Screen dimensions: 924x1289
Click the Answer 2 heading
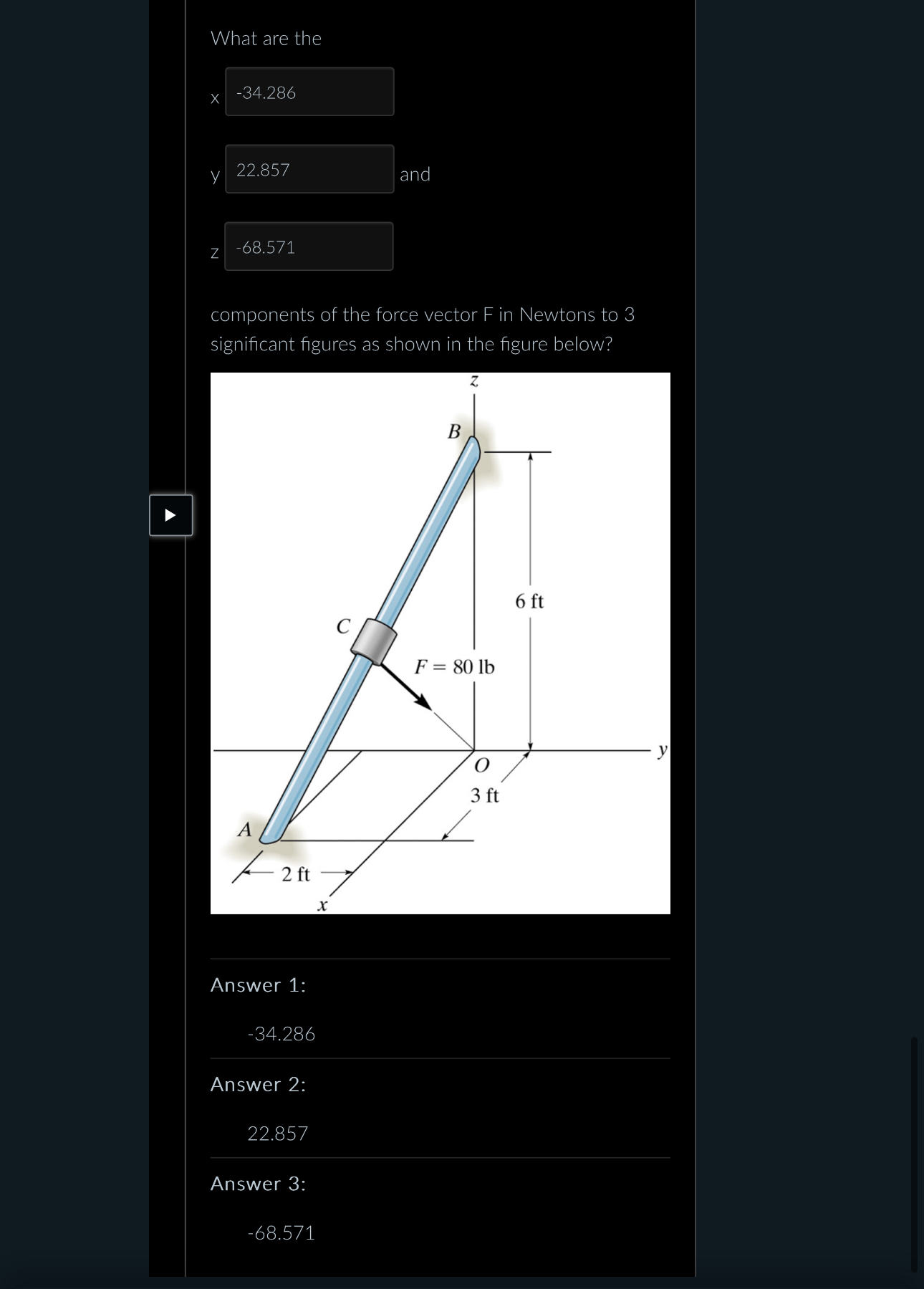[258, 1085]
